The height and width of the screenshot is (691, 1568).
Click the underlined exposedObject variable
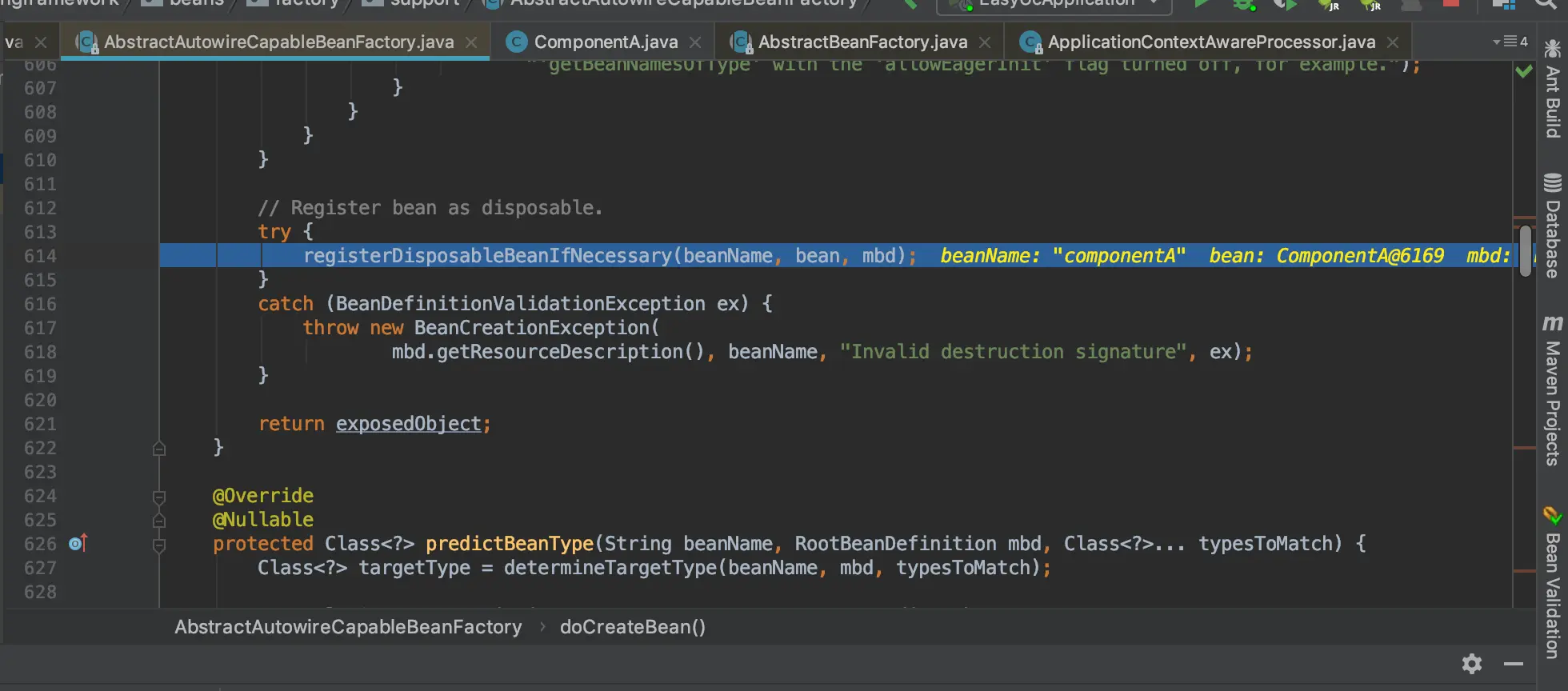tap(409, 424)
